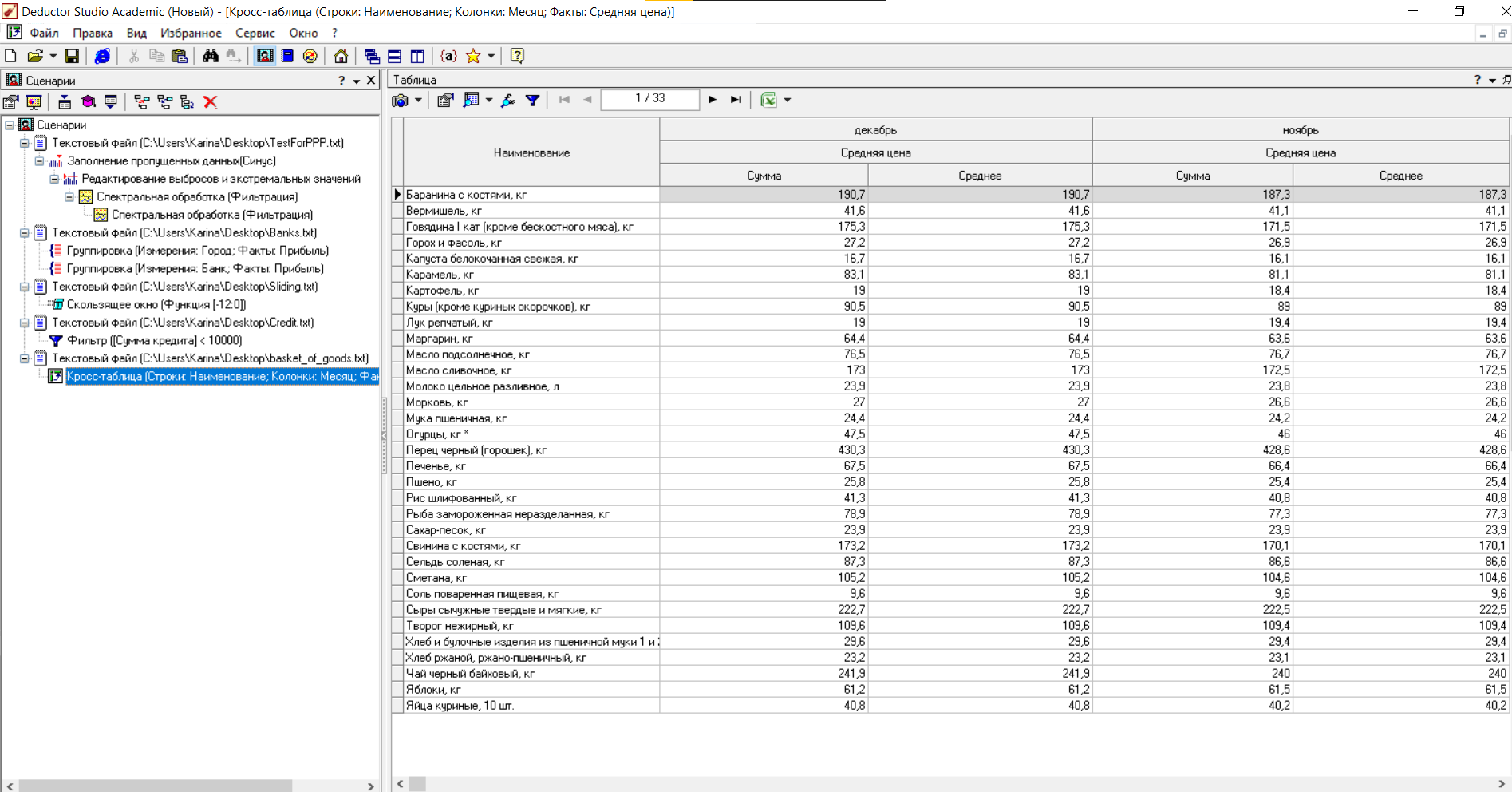
Task: Select the Фильтр Сумма кредита node
Action: (155, 340)
